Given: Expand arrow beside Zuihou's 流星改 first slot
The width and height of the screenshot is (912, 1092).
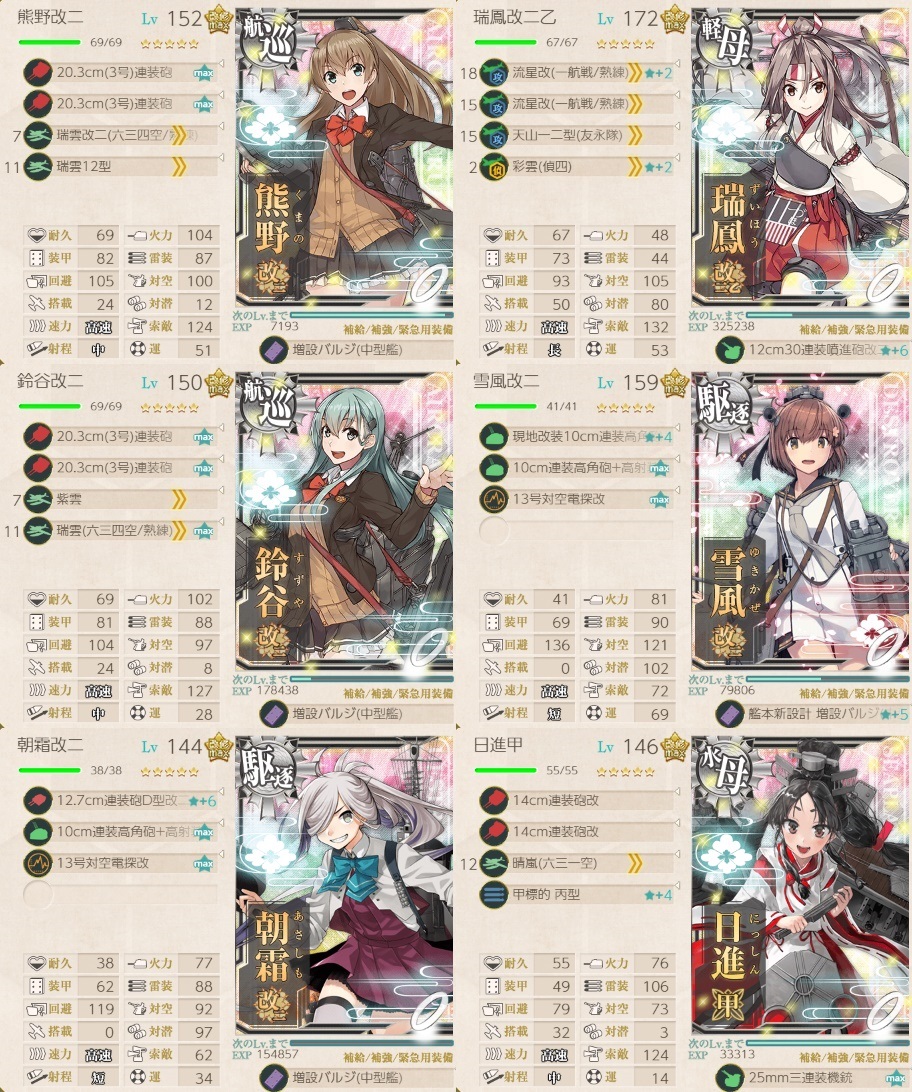Looking at the screenshot, I should [677, 64].
